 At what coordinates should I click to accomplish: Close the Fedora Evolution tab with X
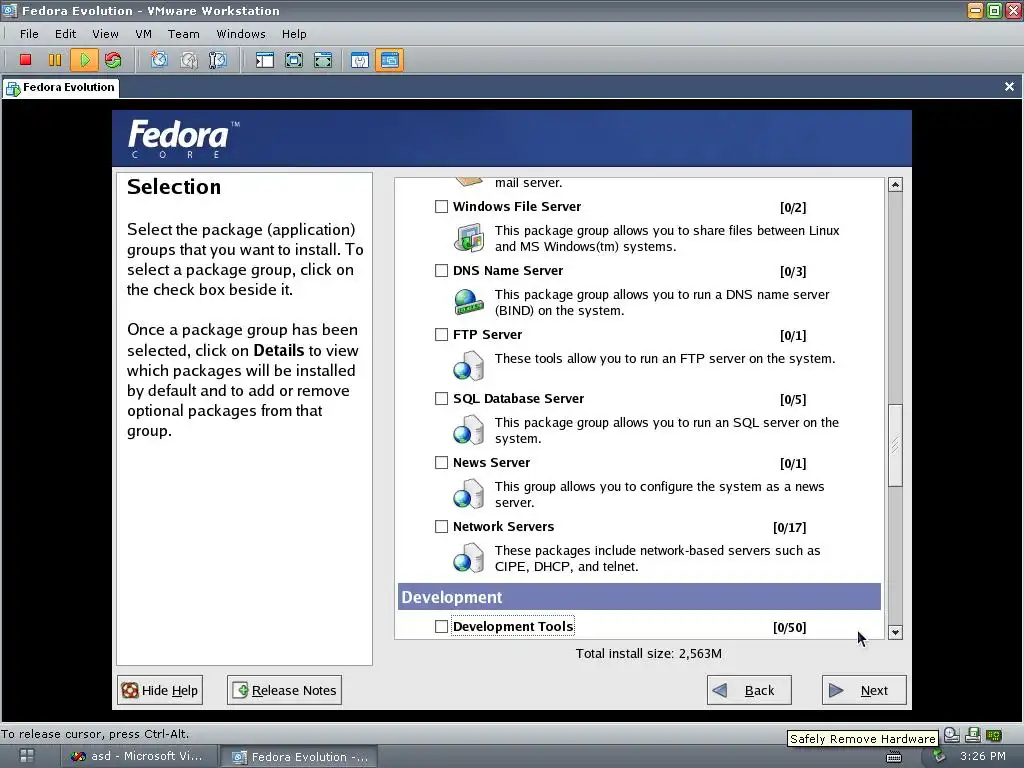(1009, 86)
